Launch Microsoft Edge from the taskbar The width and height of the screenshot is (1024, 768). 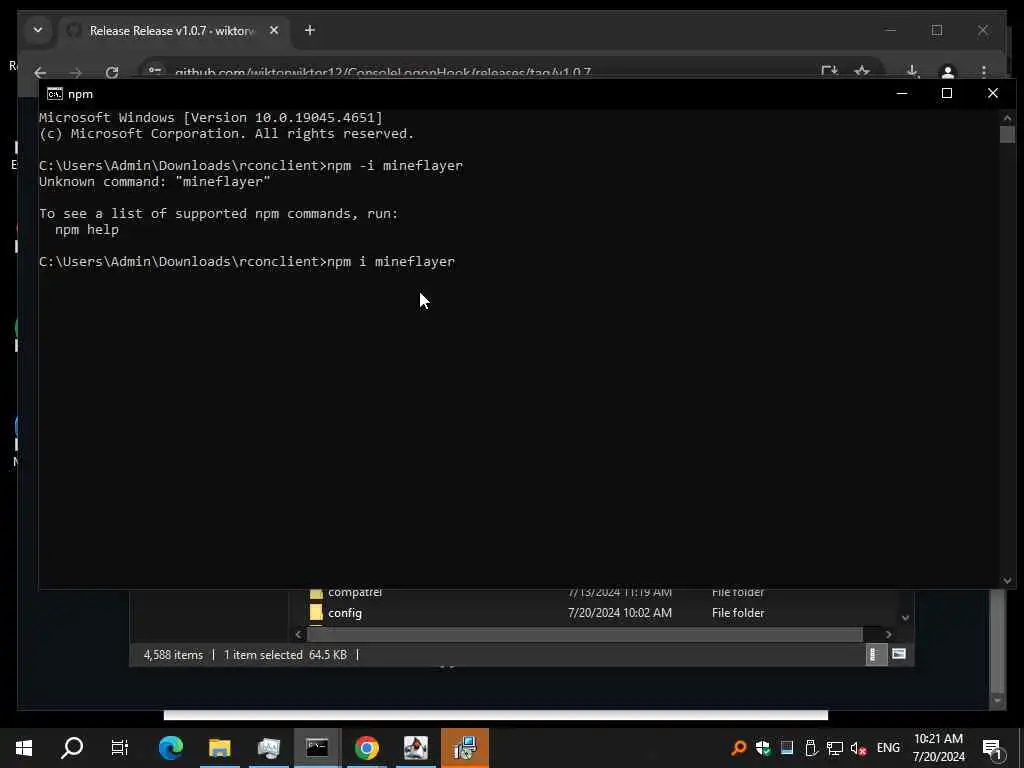171,748
